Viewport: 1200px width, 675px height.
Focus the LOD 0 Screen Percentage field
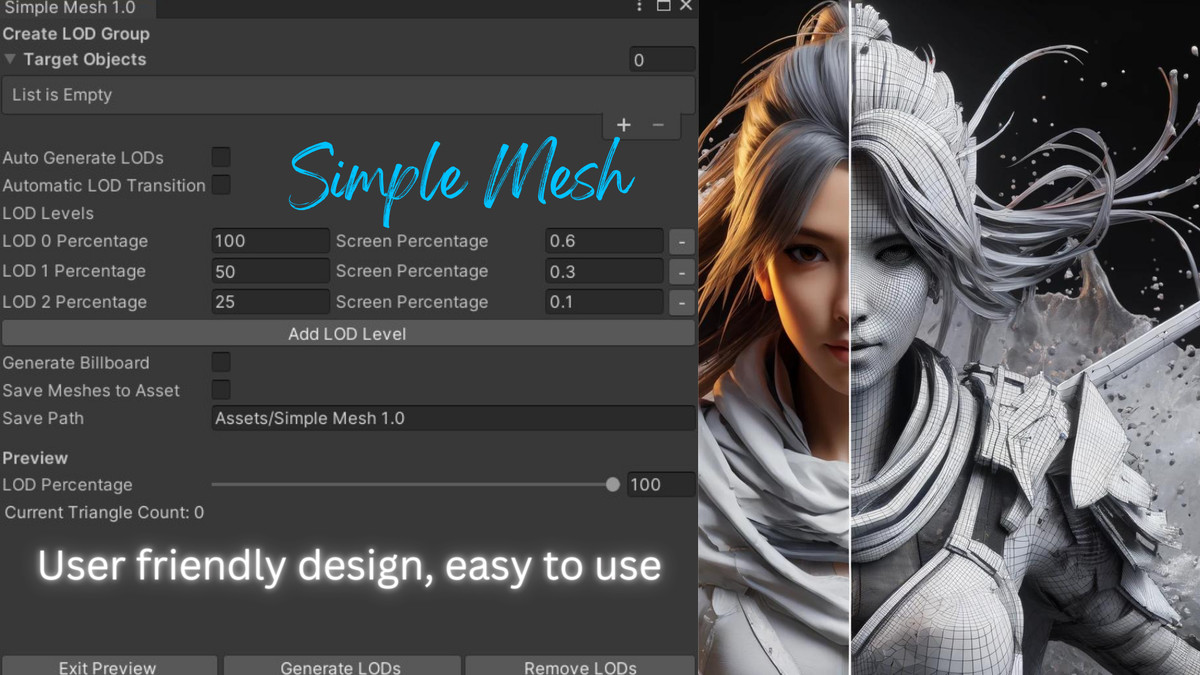click(x=604, y=241)
